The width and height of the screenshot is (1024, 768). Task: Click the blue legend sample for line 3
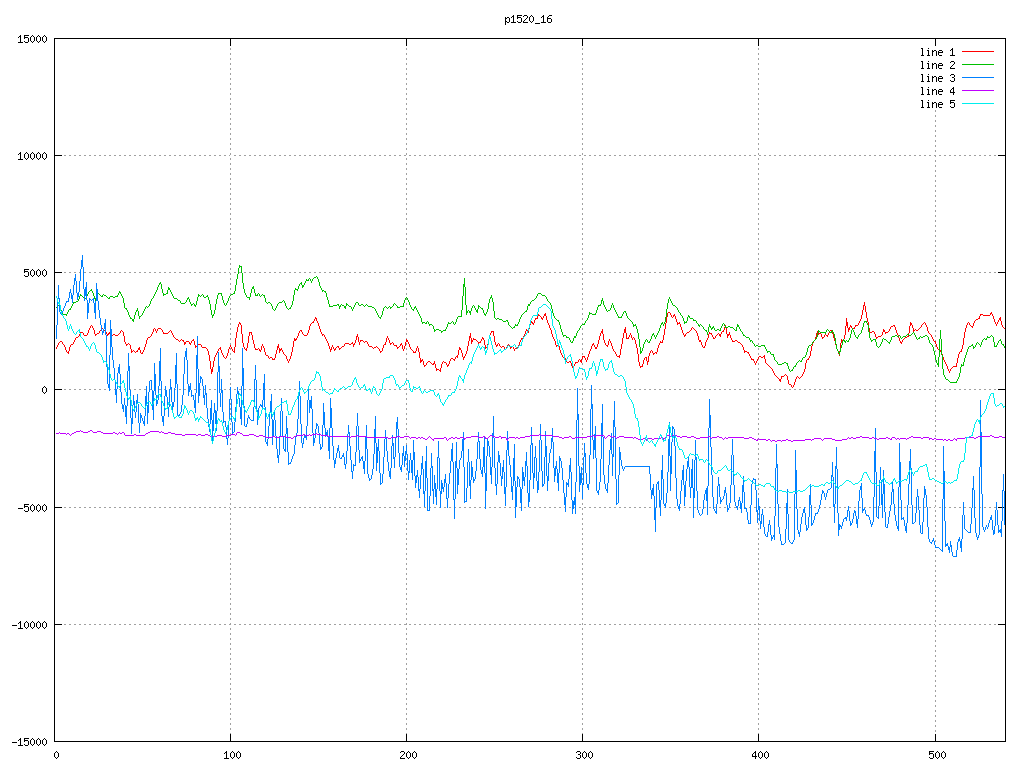978,78
